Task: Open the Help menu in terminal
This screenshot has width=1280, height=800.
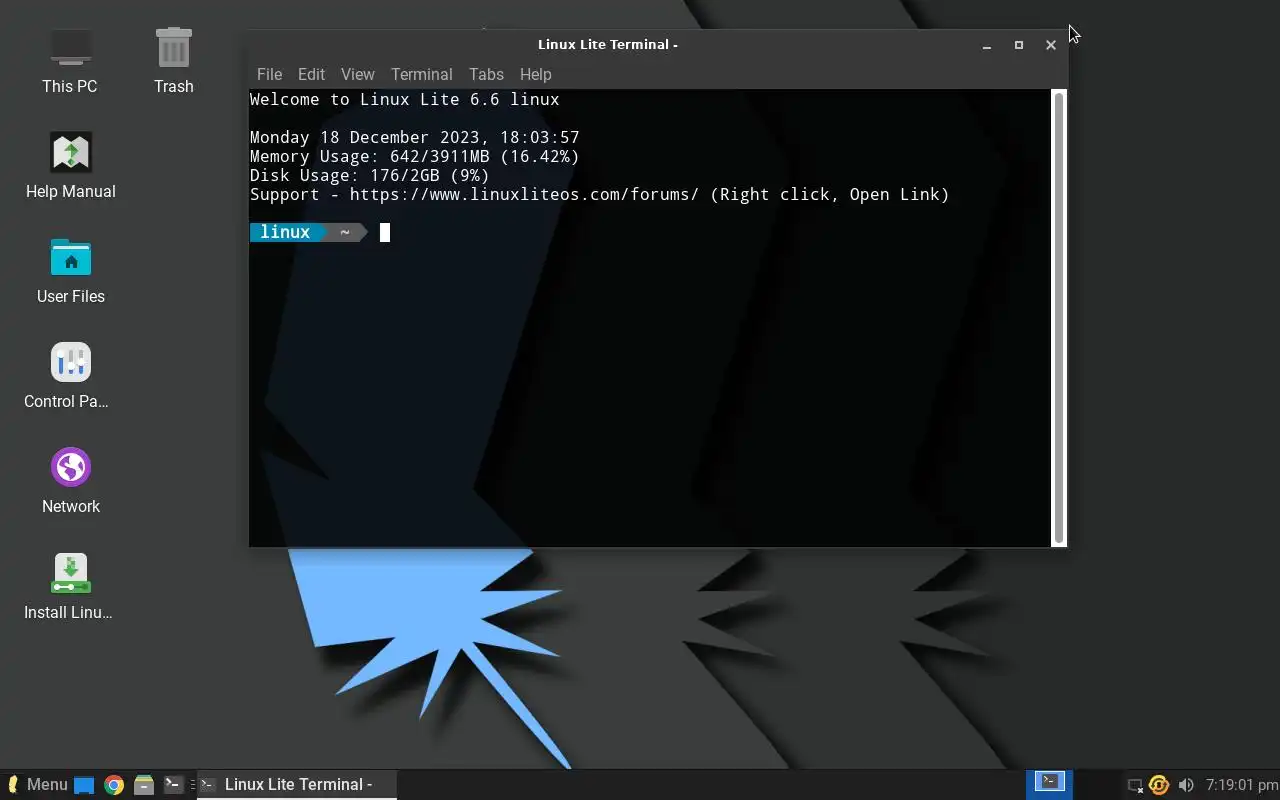Action: (535, 74)
